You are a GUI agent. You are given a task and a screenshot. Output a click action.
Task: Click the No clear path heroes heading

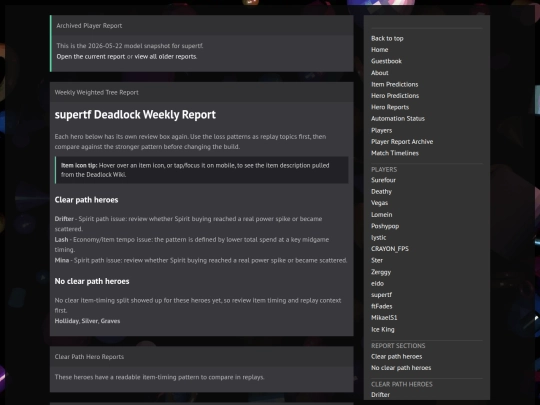(92, 281)
